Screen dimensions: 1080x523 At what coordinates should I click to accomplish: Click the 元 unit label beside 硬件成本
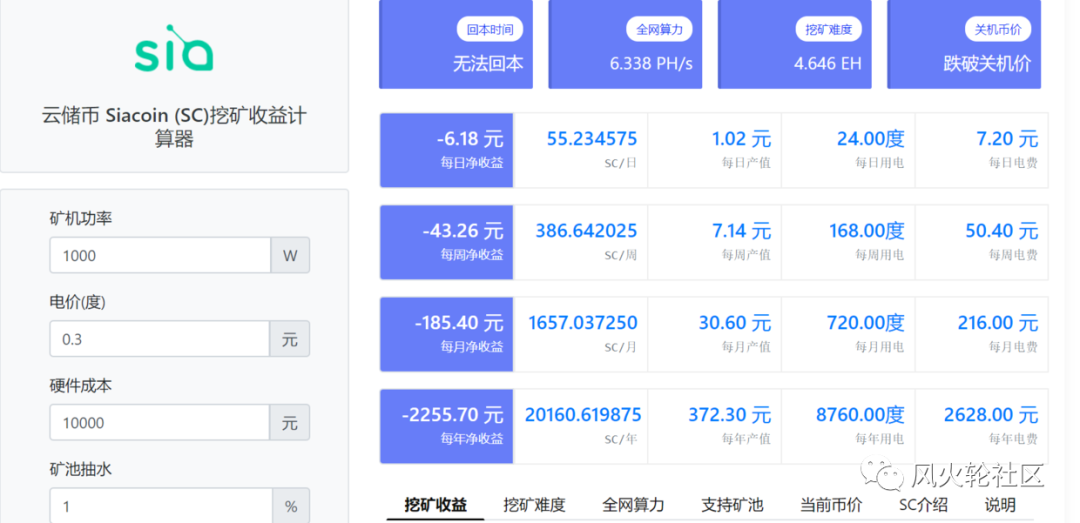[x=289, y=422]
